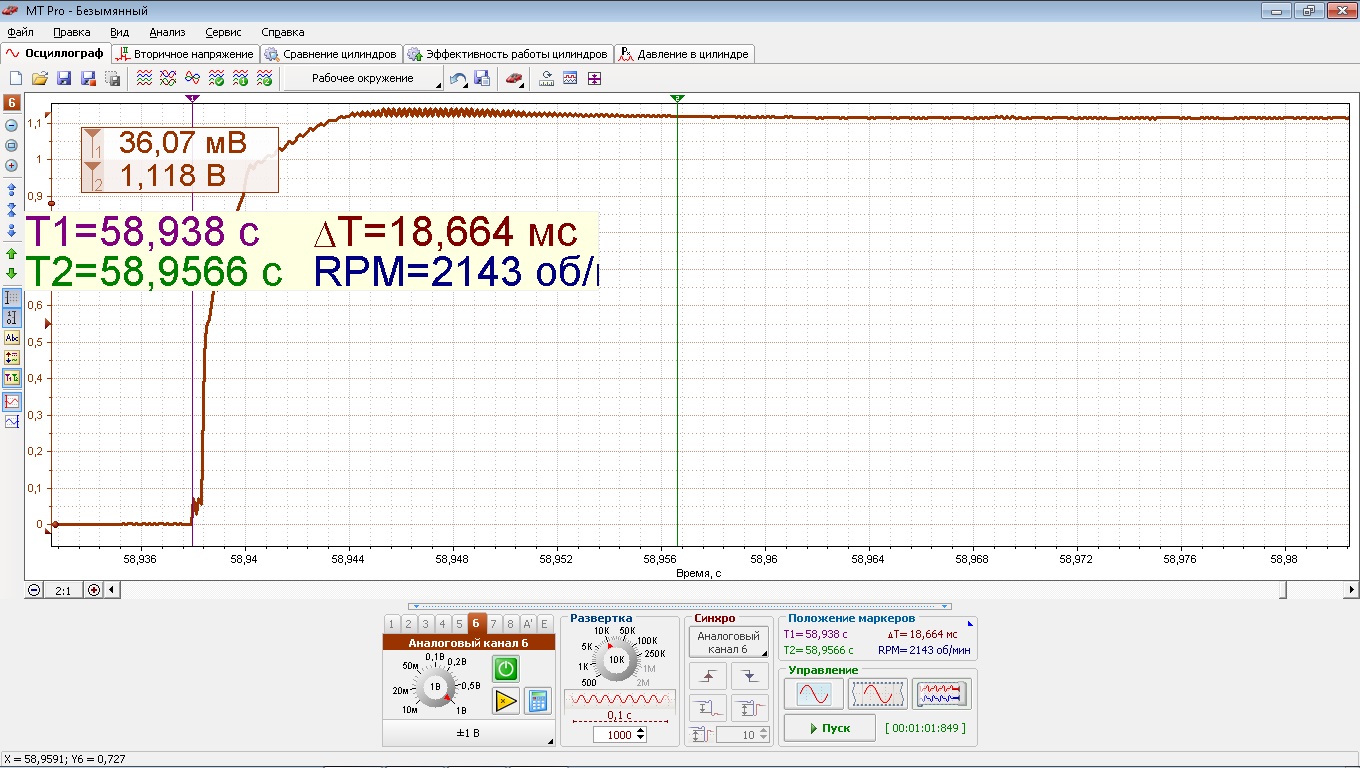1360x768 pixels.
Task: Adjust the Развертка sample rate knob 10K
Action: click(x=616, y=660)
